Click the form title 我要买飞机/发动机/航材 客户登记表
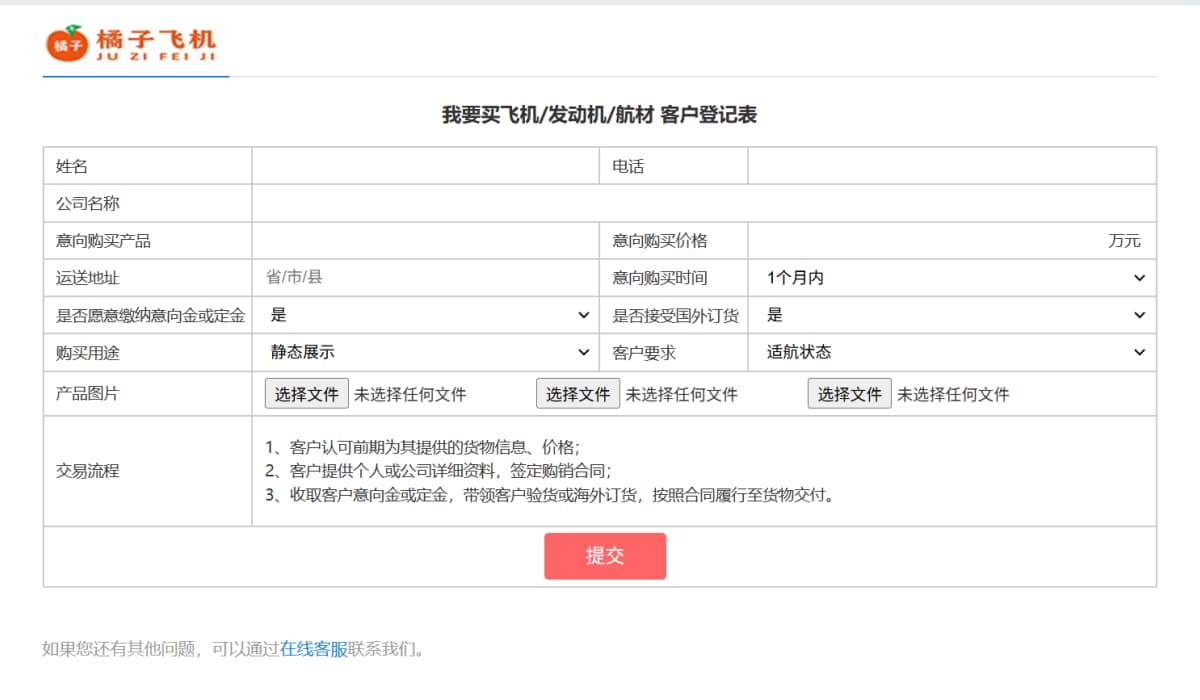1200x700 pixels. [600, 115]
